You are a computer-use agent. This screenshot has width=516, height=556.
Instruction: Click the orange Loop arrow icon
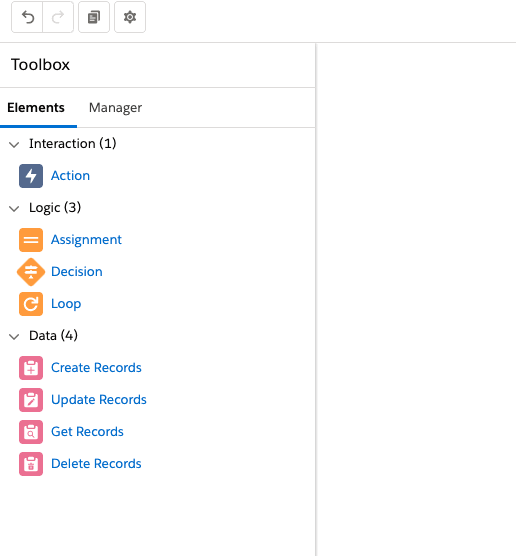[31, 304]
